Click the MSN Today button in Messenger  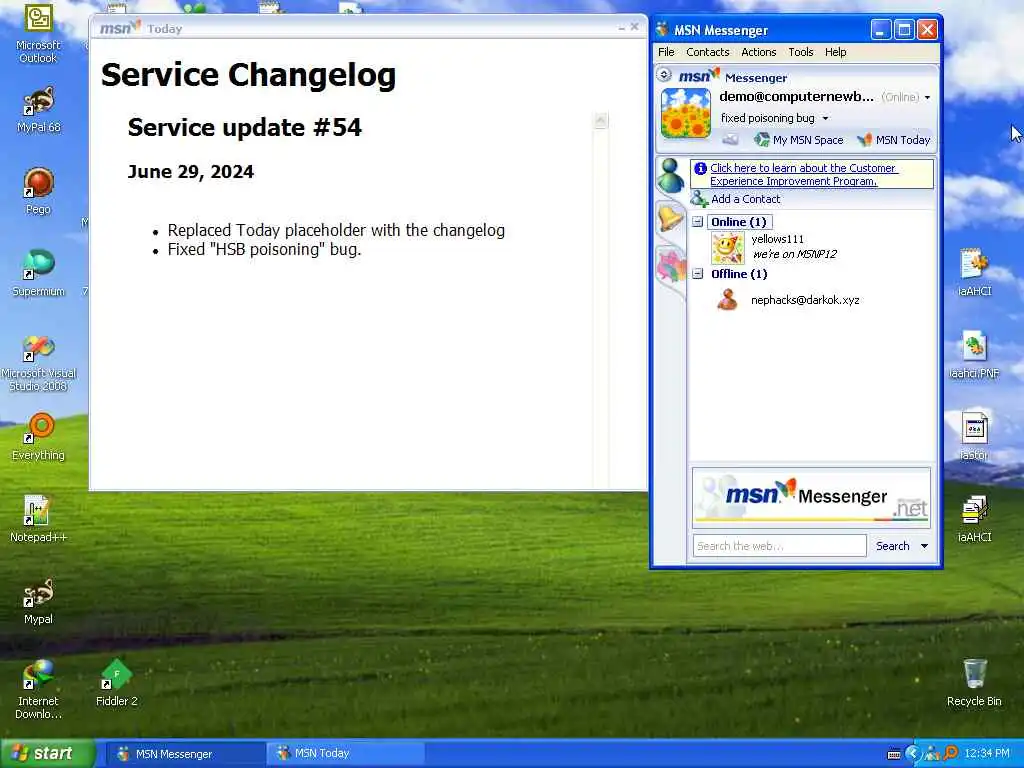click(893, 140)
